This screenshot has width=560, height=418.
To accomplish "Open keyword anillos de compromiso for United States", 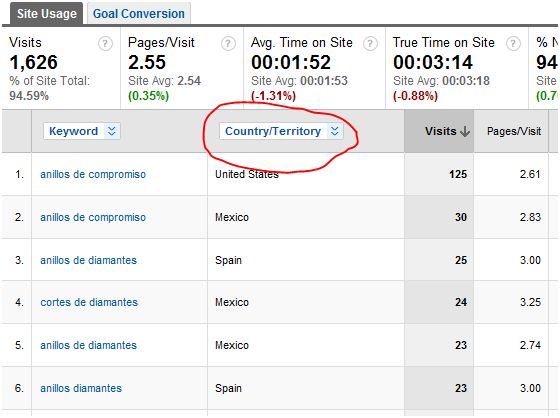I will [x=93, y=174].
